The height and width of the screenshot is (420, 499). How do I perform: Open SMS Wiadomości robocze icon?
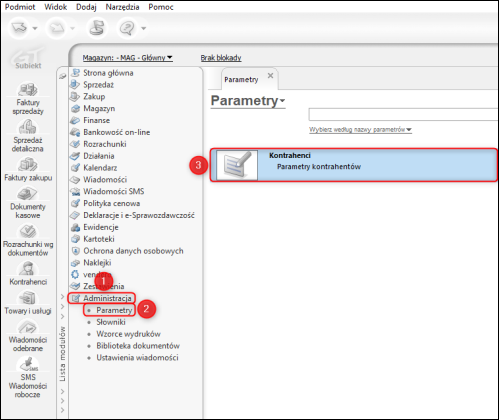tap(28, 364)
